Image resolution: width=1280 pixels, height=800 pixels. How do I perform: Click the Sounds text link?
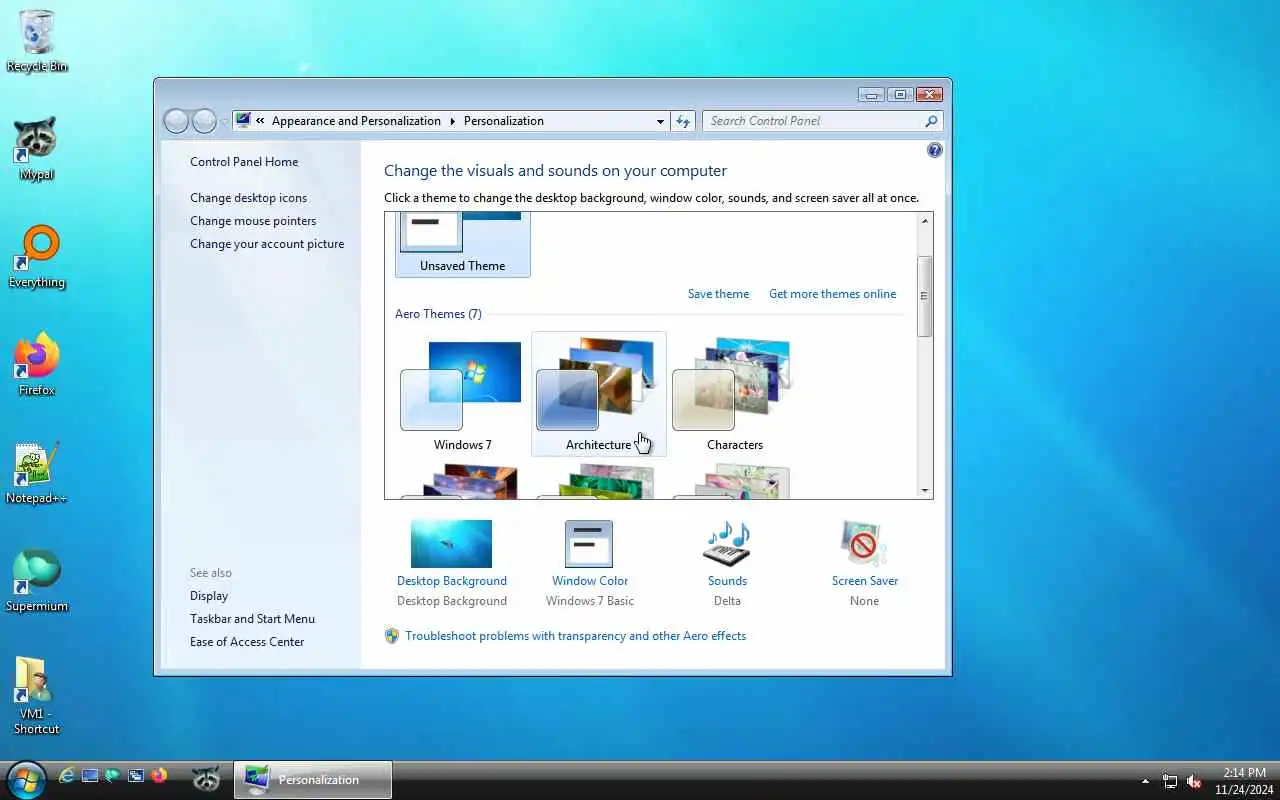727,581
